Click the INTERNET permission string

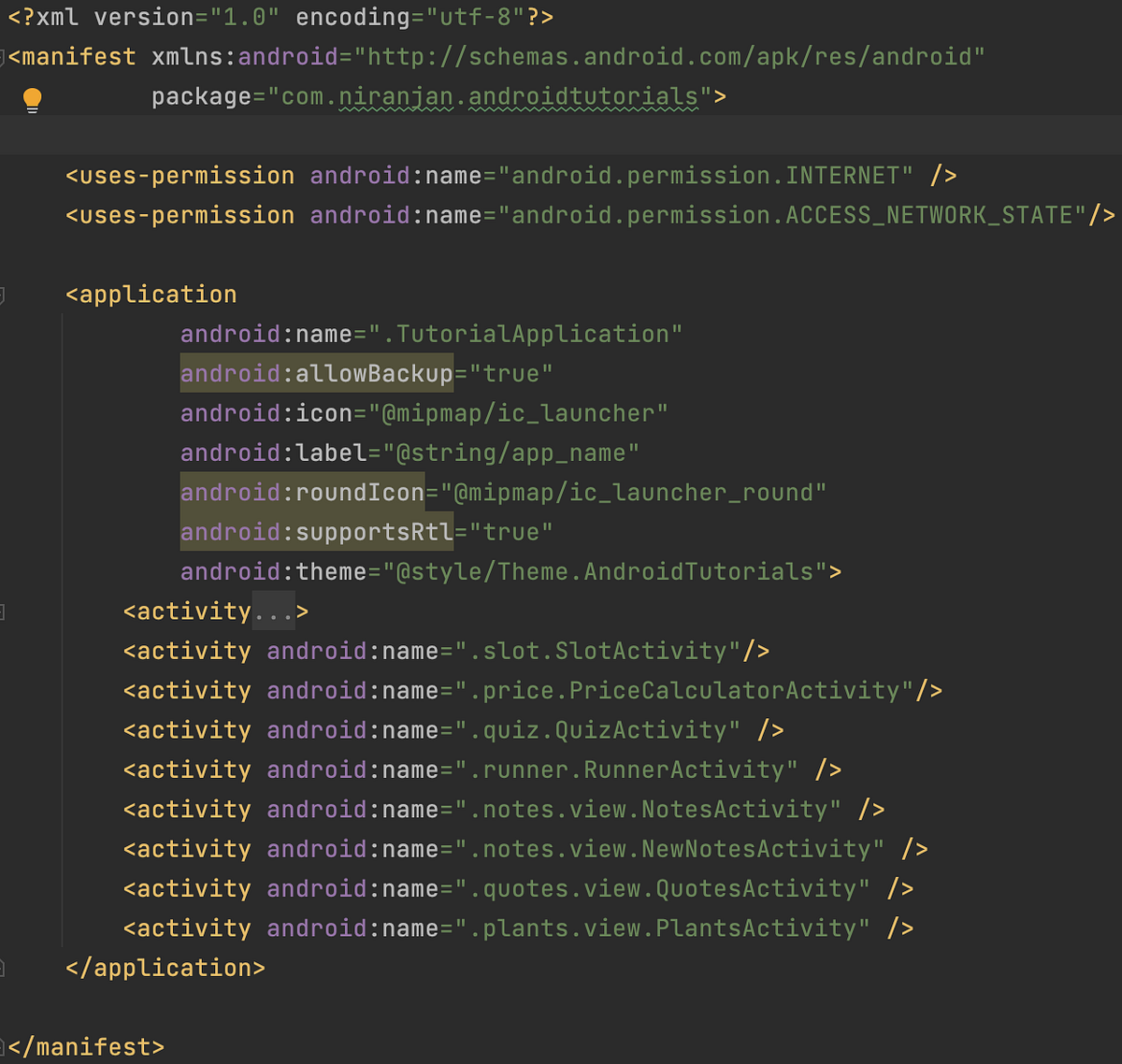click(x=706, y=175)
